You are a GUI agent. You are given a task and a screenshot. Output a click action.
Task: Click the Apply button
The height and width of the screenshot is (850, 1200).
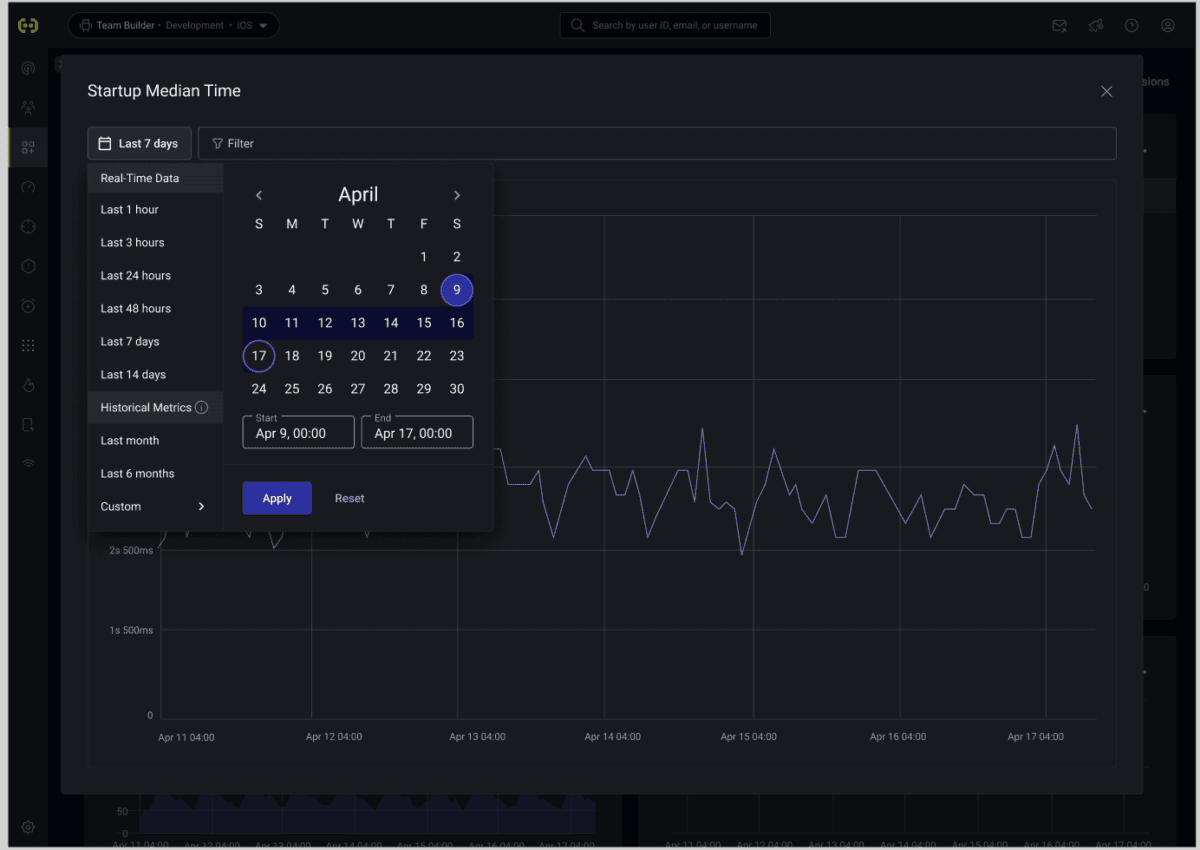pos(277,498)
